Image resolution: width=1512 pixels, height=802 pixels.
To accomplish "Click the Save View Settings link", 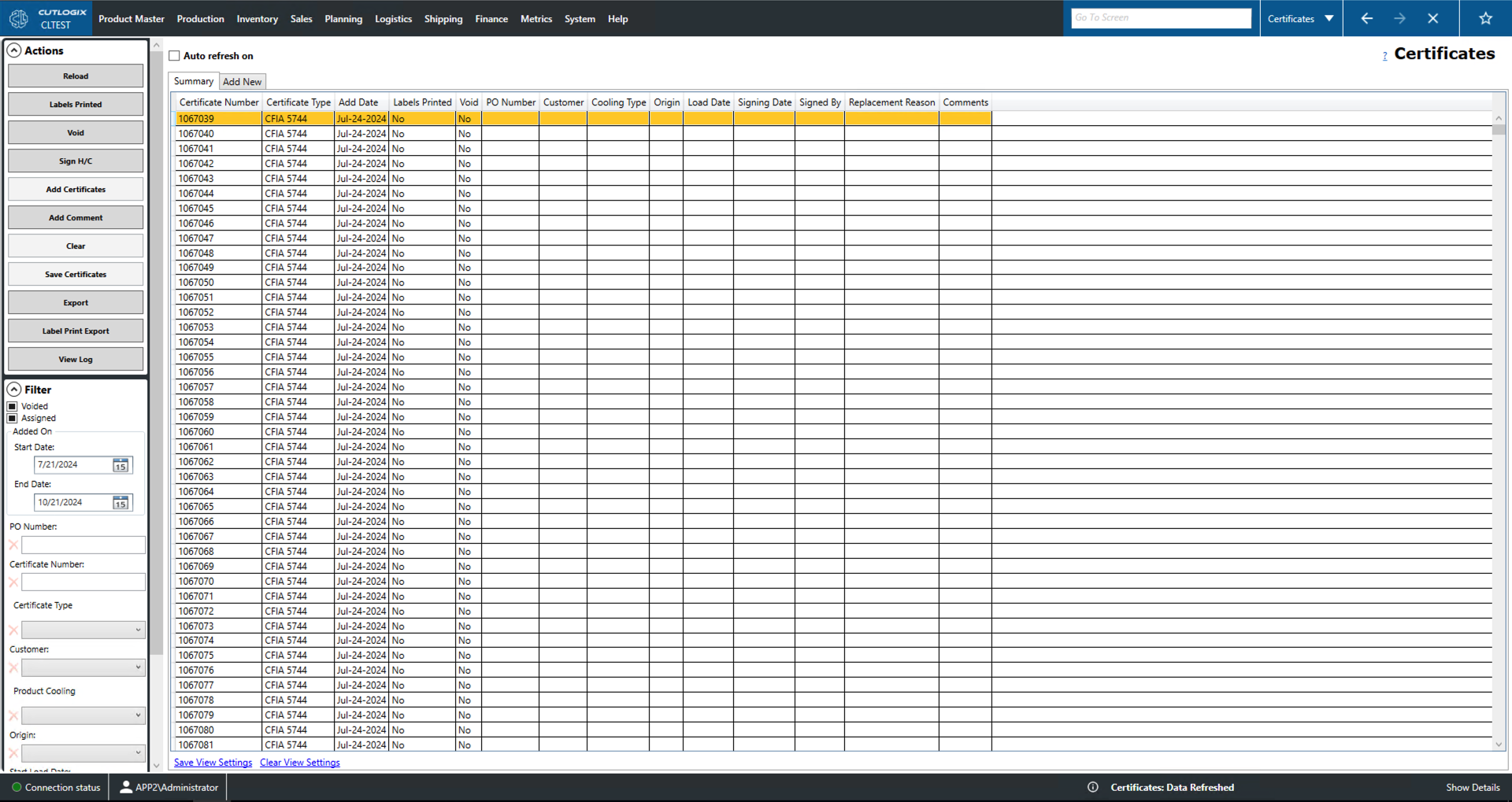I will point(212,762).
